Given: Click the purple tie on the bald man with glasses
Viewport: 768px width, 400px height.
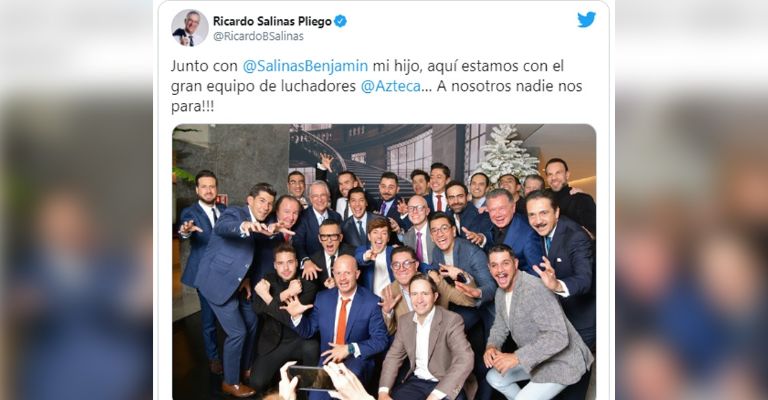Looking at the screenshot, I should [419, 247].
